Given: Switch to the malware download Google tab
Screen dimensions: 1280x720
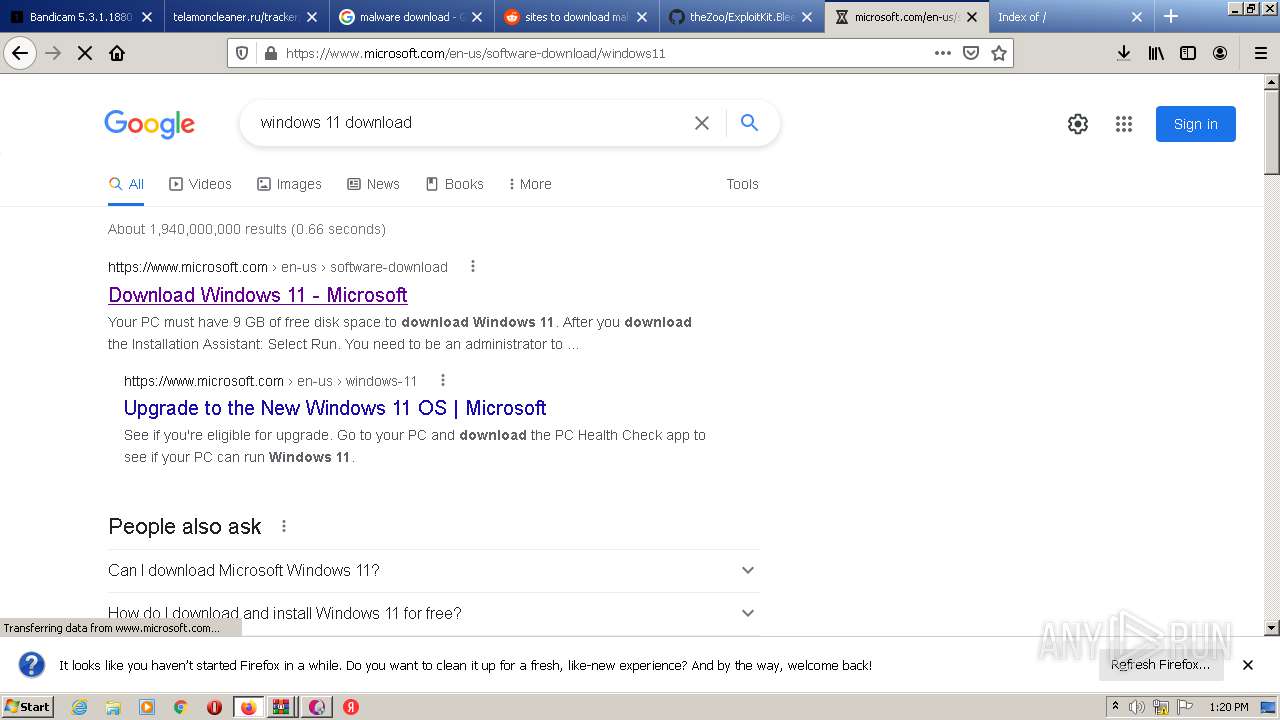Looking at the screenshot, I should (x=411, y=17).
